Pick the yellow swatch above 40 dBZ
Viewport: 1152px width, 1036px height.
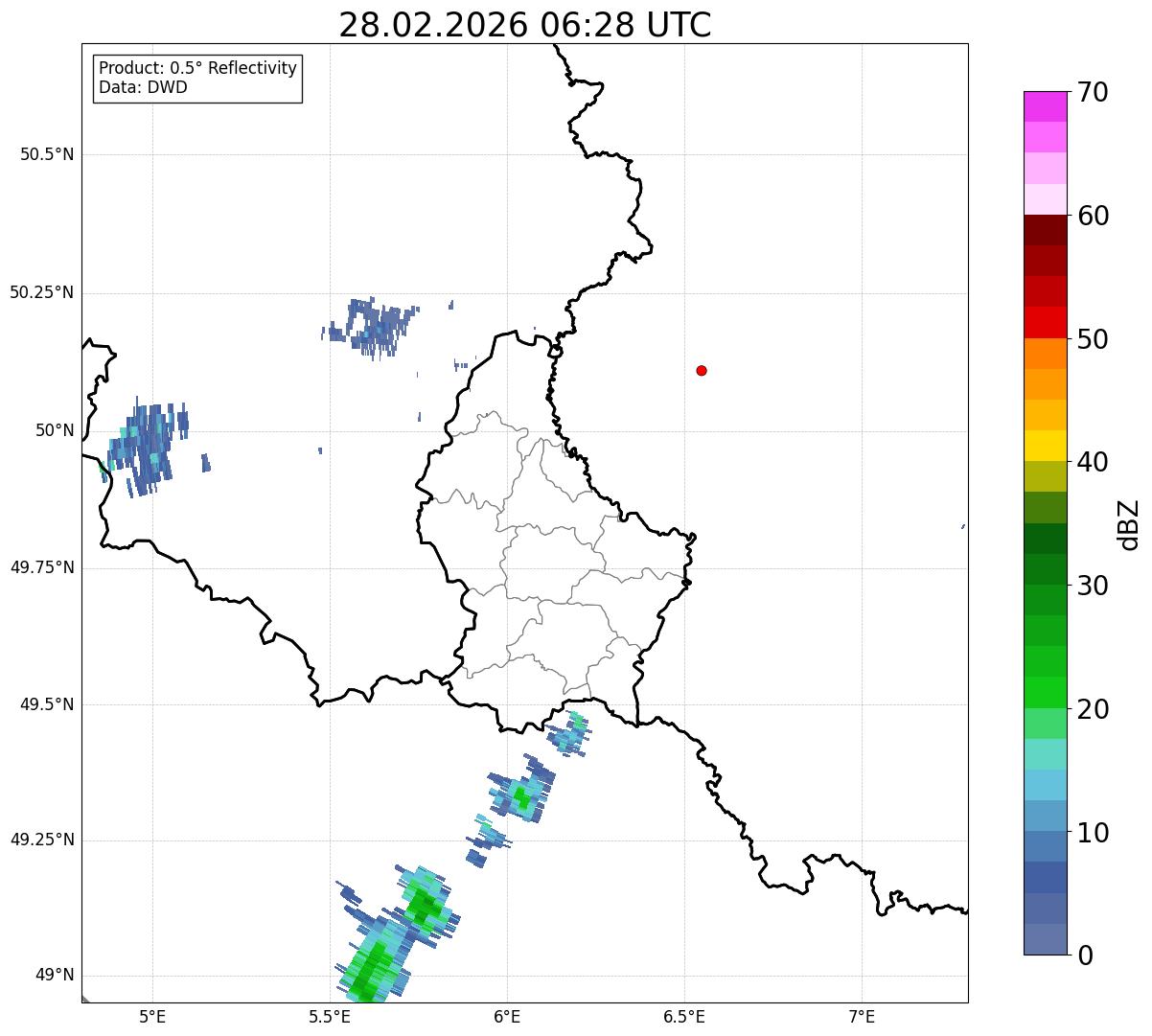point(1045,446)
